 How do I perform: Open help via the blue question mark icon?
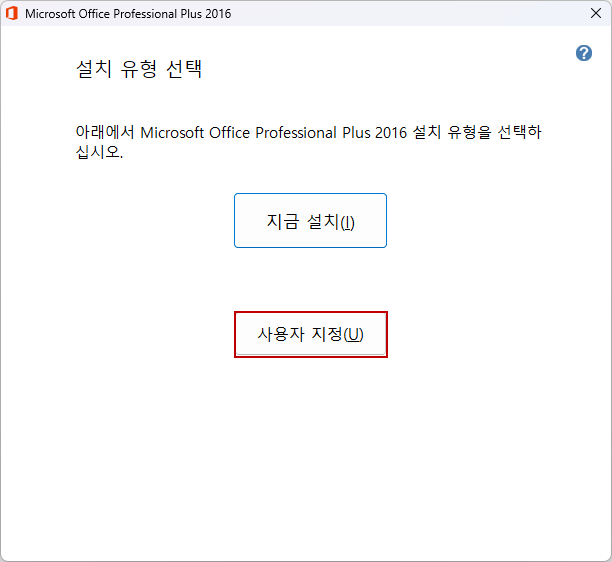click(x=584, y=53)
